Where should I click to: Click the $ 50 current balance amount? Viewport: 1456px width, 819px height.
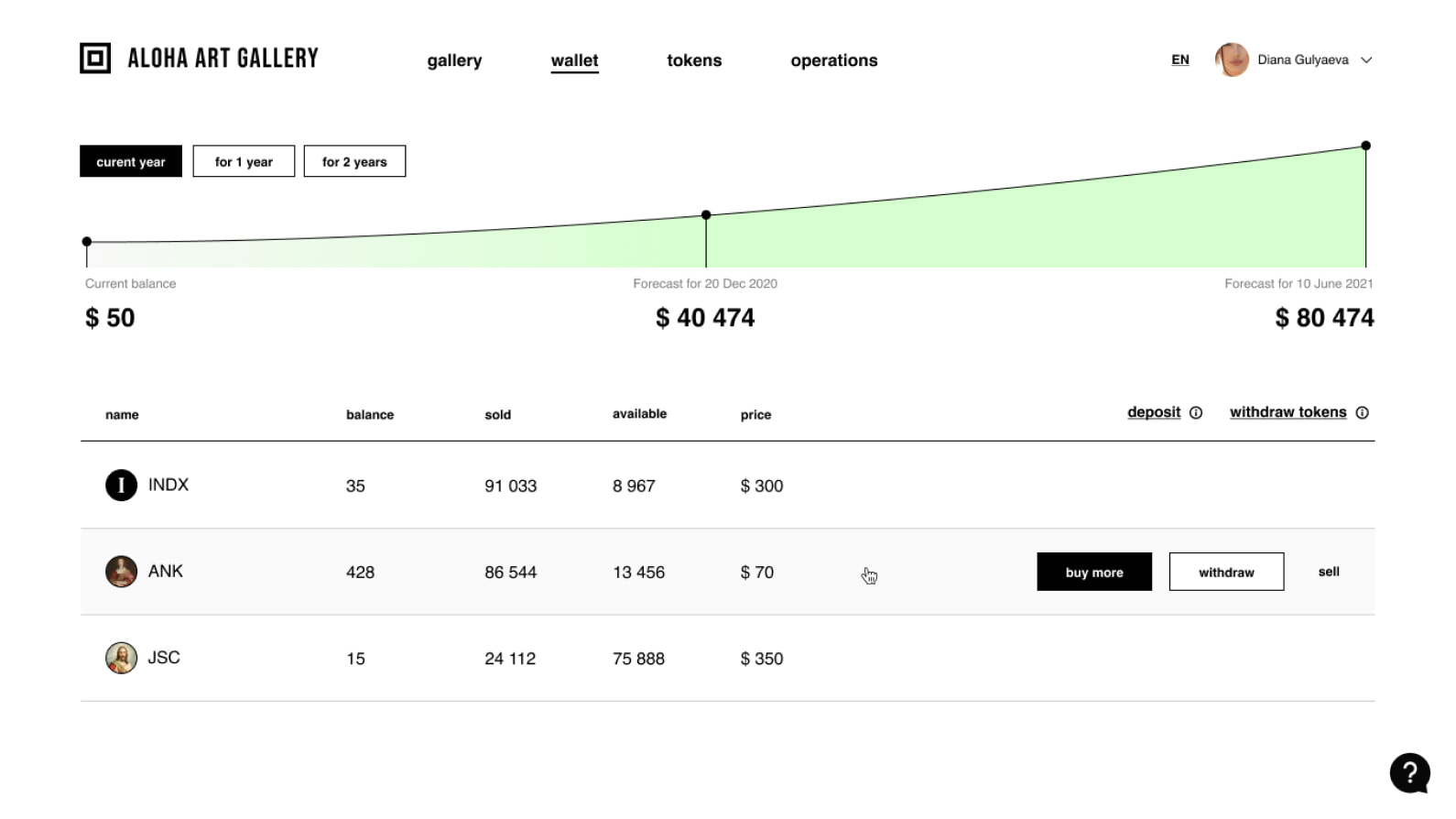click(110, 318)
